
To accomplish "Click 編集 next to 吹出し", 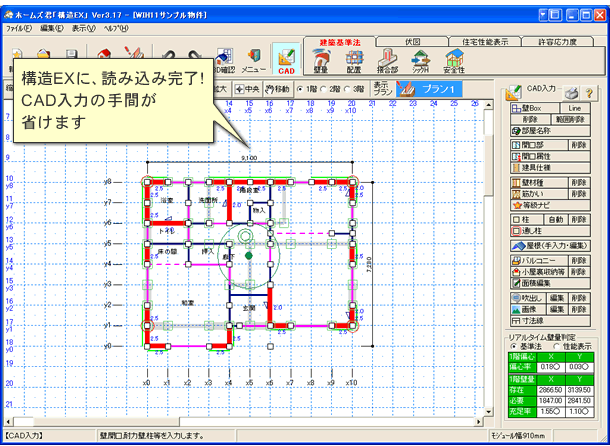I will (x=557, y=298).
